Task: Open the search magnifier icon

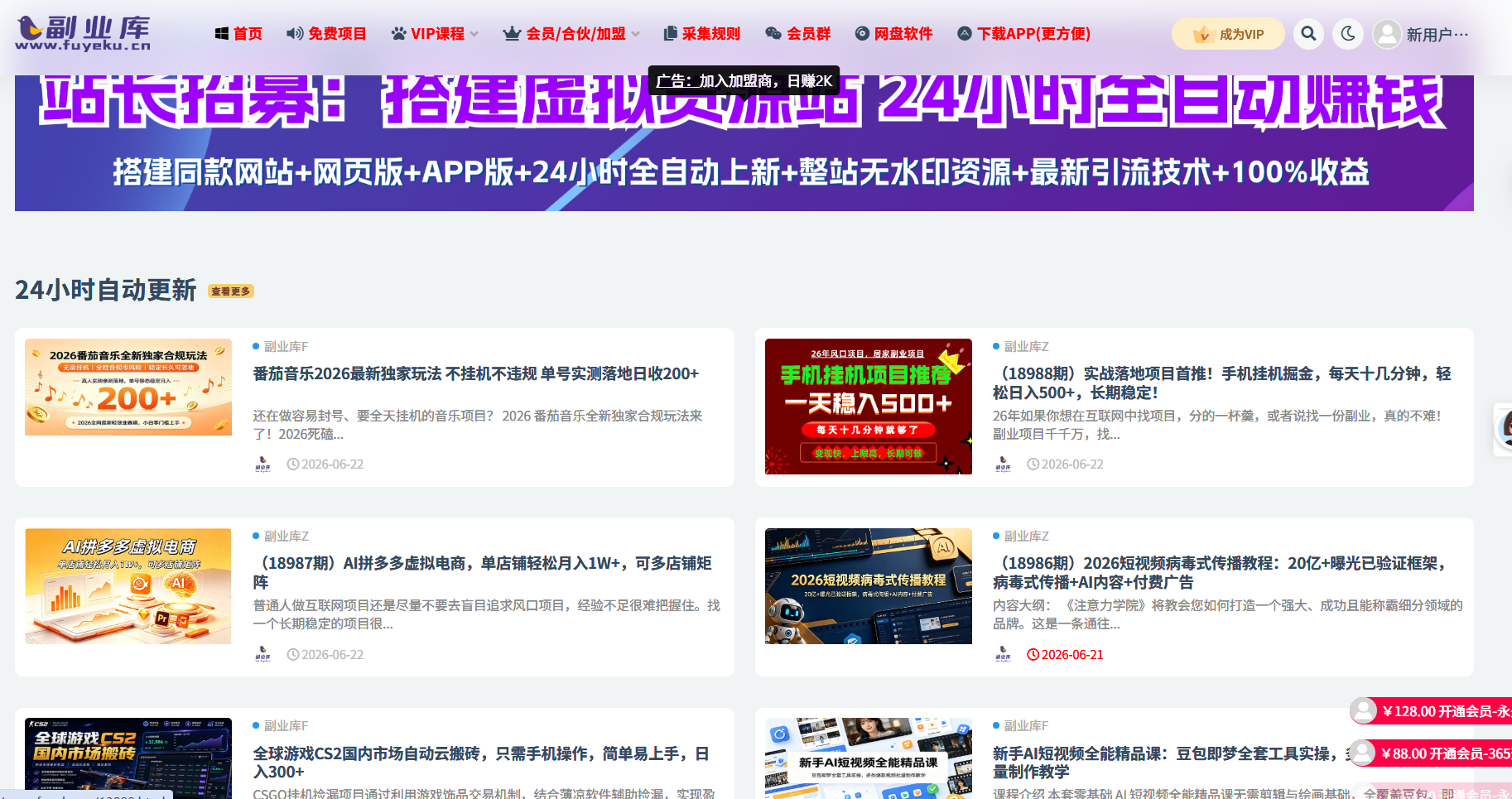Action: click(1308, 34)
